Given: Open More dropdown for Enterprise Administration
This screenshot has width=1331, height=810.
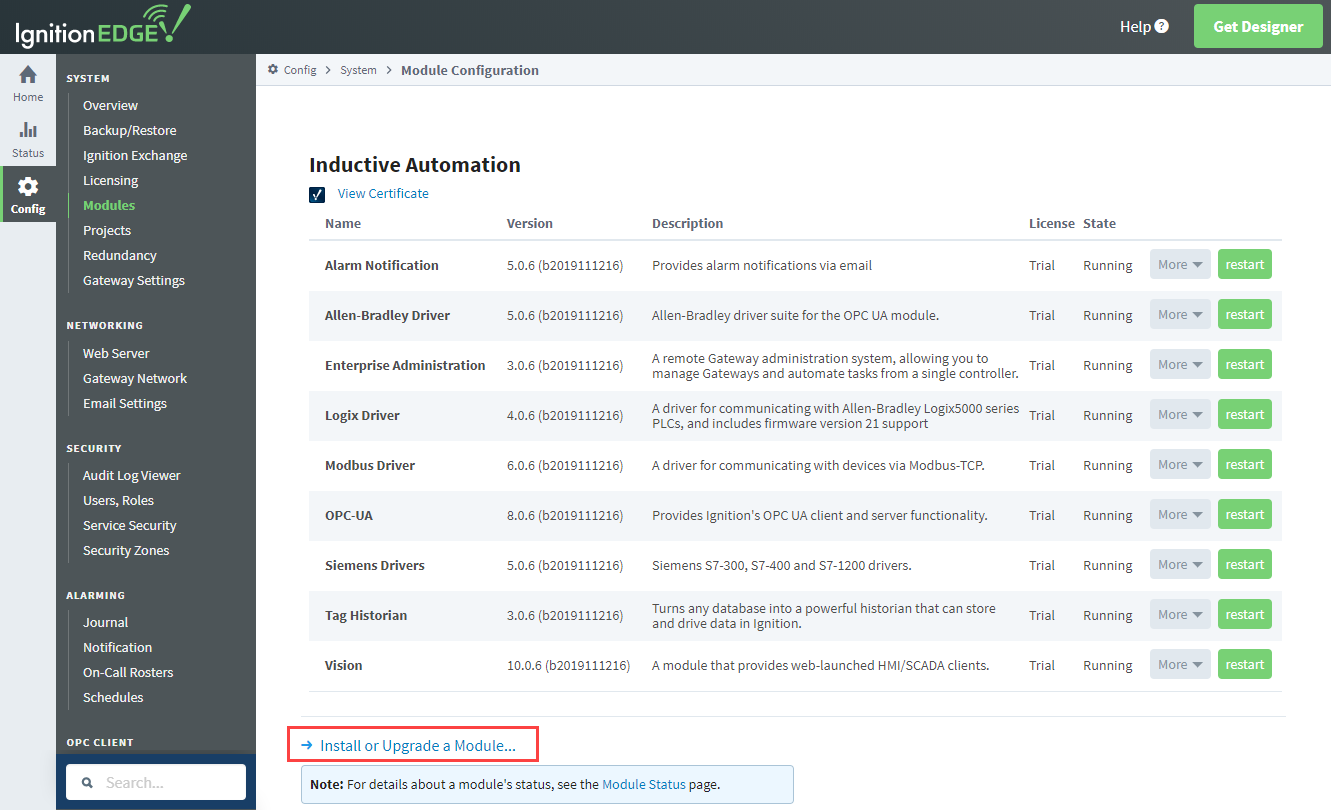Looking at the screenshot, I should (x=1180, y=365).
